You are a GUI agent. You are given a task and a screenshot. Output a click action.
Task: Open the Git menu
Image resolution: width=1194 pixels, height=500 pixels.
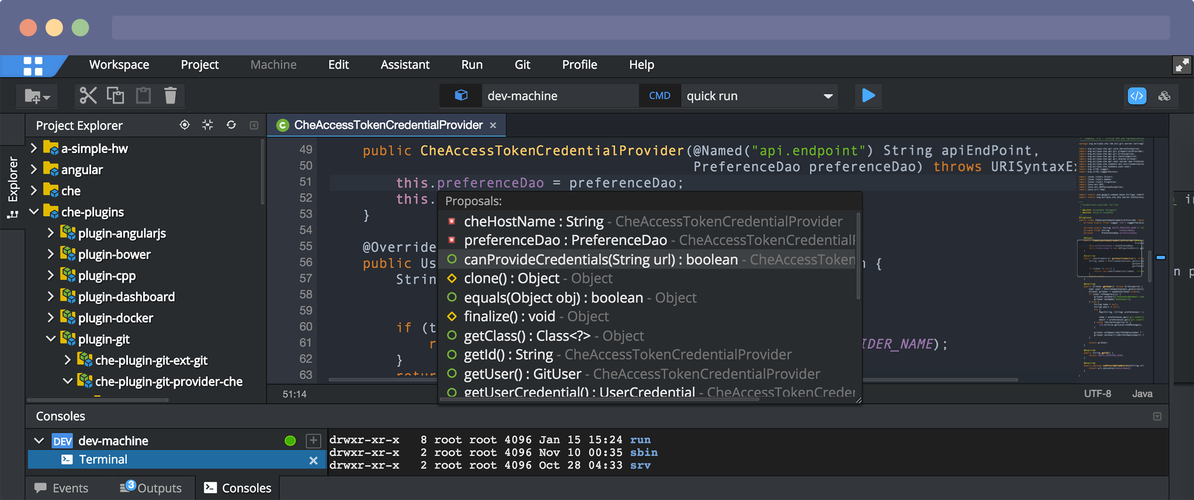pyautogui.click(x=522, y=65)
